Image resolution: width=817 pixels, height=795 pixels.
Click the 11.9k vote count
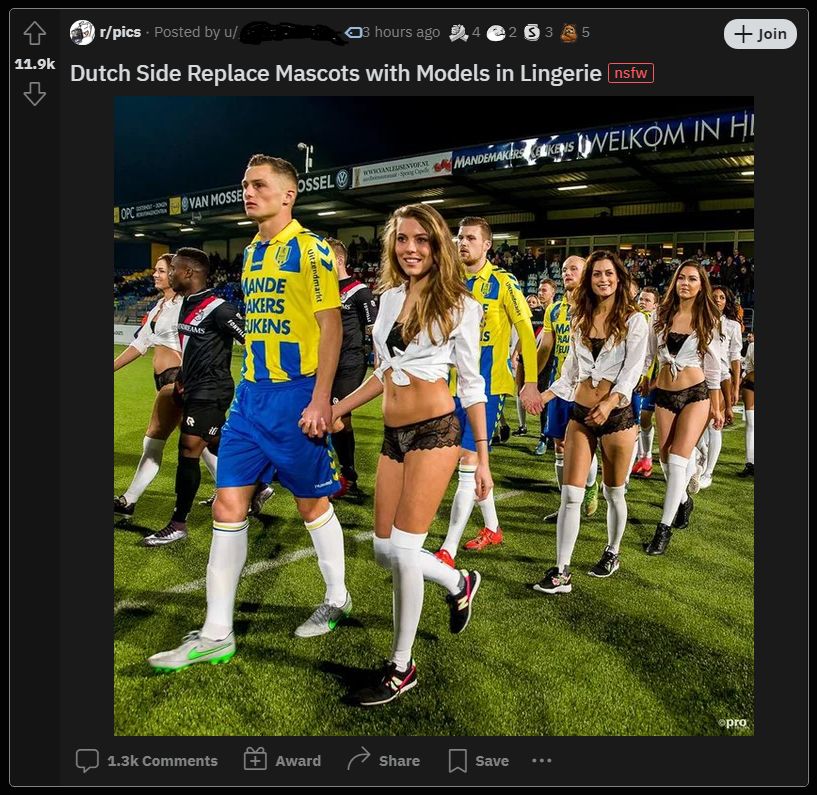[35, 62]
